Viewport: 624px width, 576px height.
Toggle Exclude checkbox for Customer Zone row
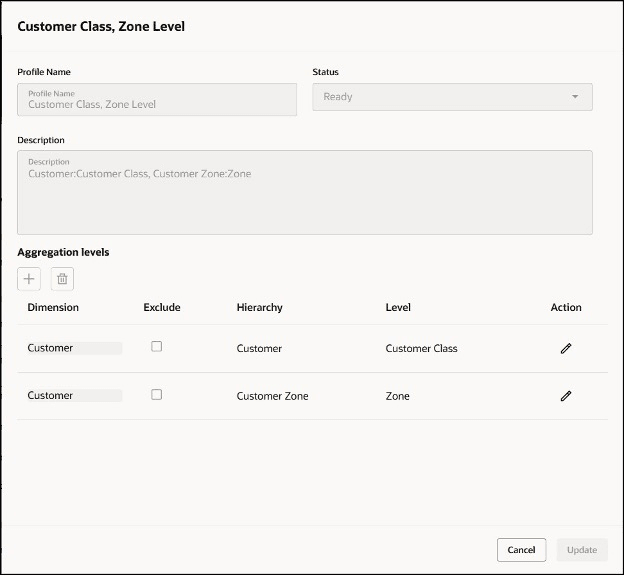(156, 394)
